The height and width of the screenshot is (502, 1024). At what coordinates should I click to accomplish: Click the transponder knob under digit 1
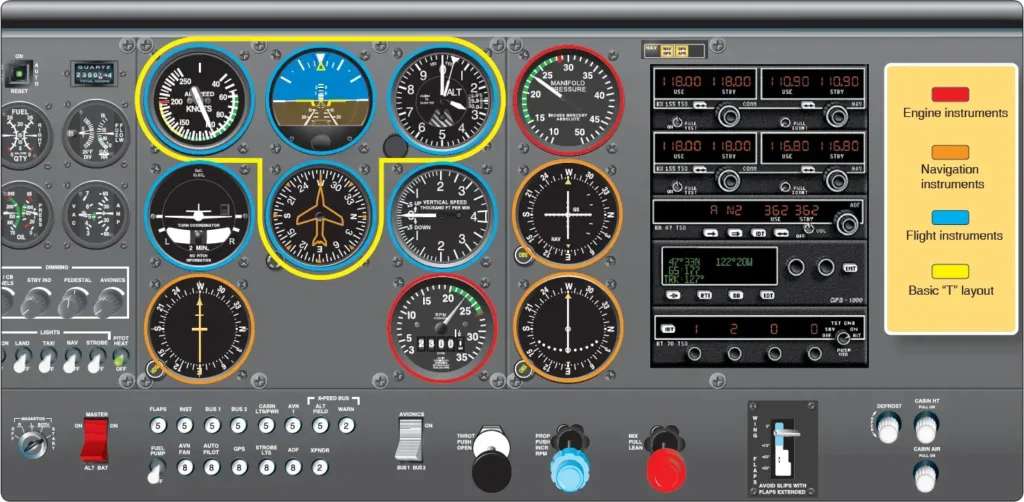click(695, 354)
